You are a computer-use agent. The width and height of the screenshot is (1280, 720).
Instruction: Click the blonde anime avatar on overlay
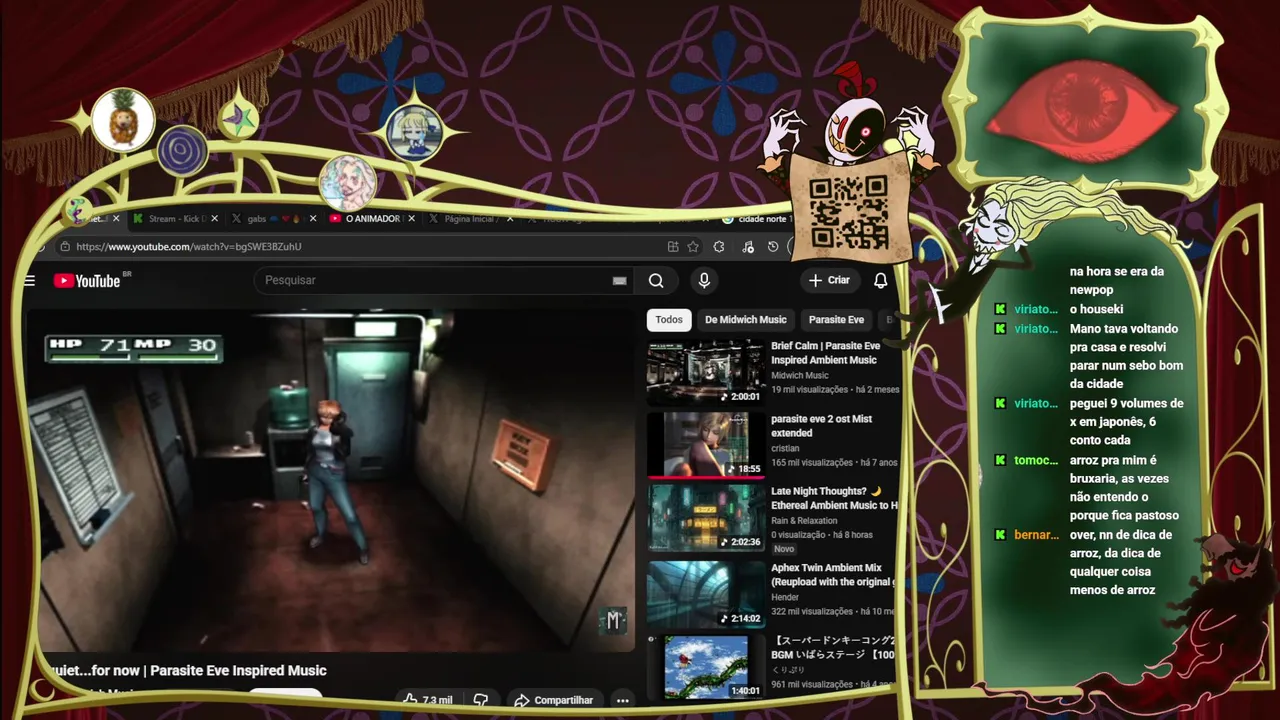(414, 133)
